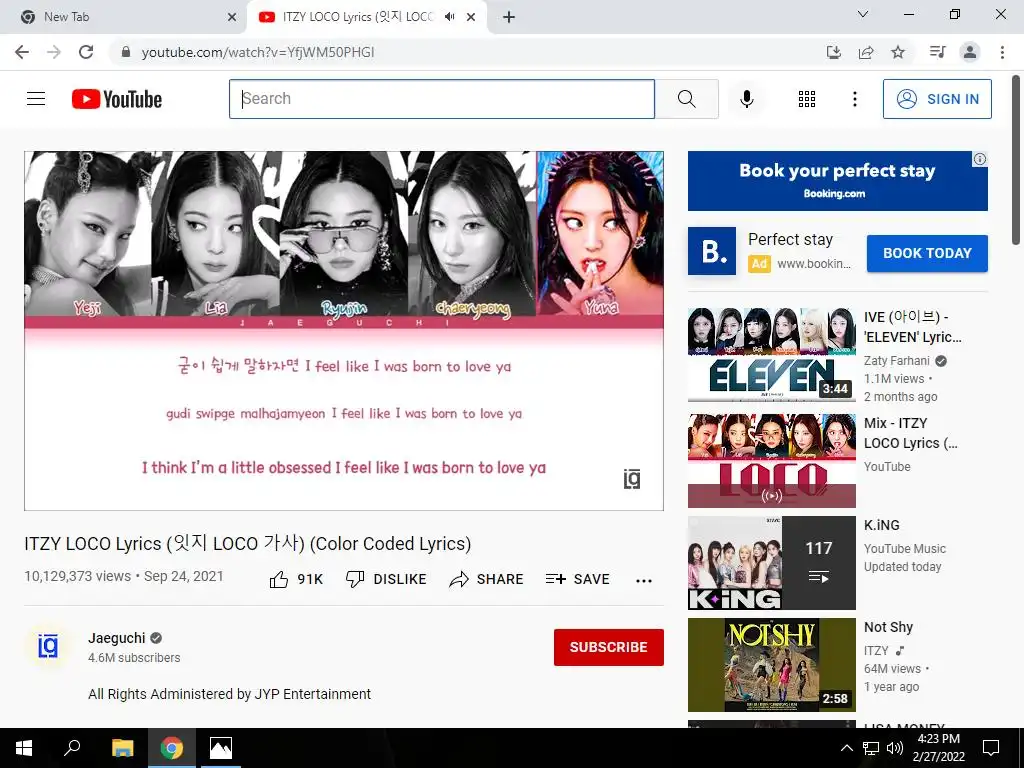This screenshot has height=768, width=1024.
Task: Open Chrome media control icon
Action: pos(938,52)
